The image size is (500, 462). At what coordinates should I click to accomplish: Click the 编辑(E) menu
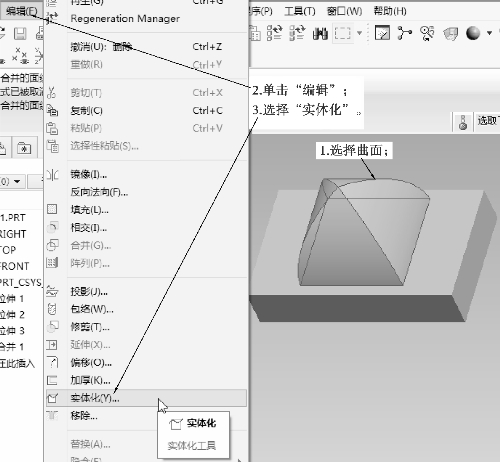(21, 11)
